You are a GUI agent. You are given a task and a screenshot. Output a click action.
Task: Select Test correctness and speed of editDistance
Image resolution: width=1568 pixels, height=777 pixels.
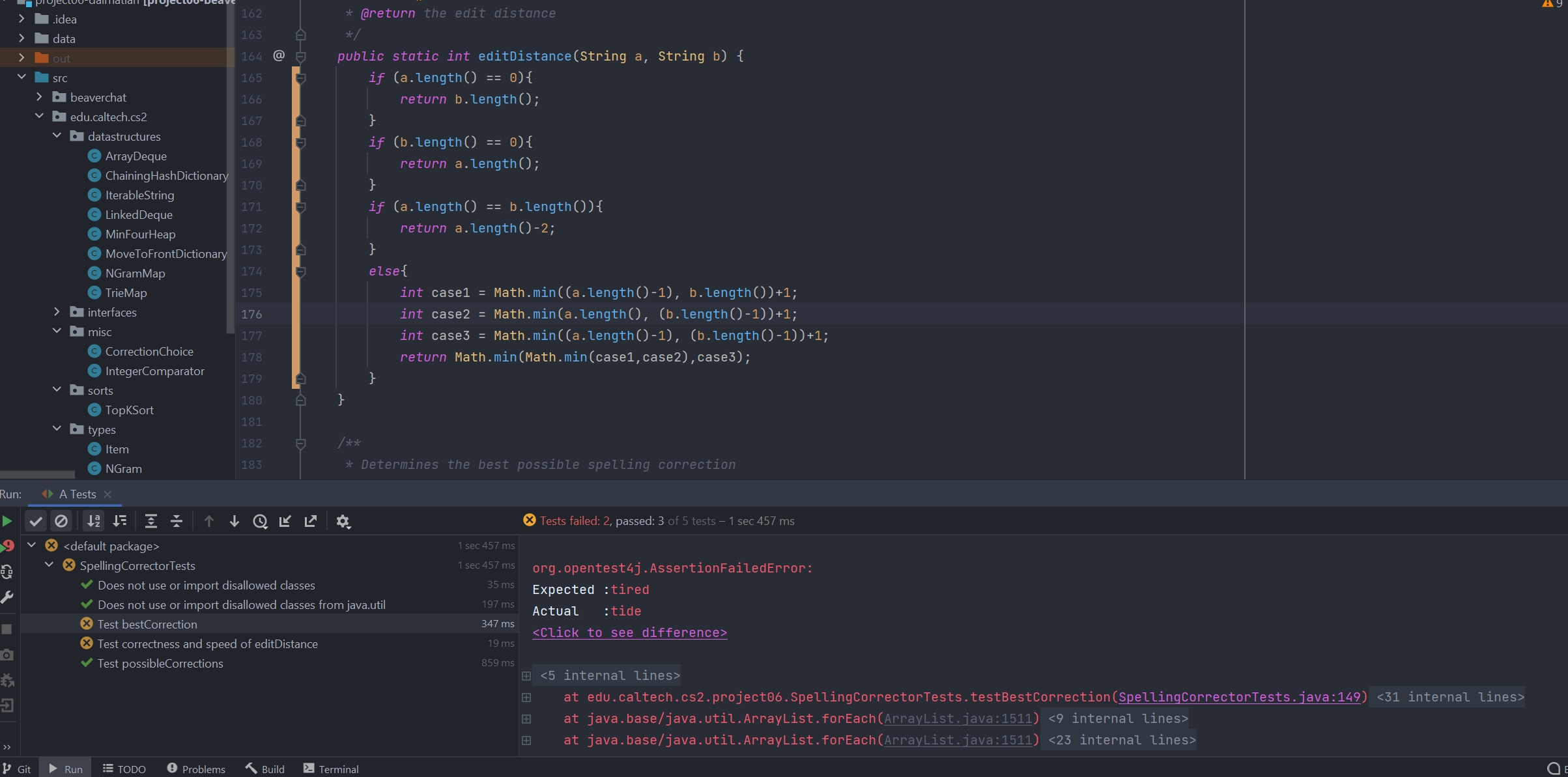pyautogui.click(x=207, y=643)
